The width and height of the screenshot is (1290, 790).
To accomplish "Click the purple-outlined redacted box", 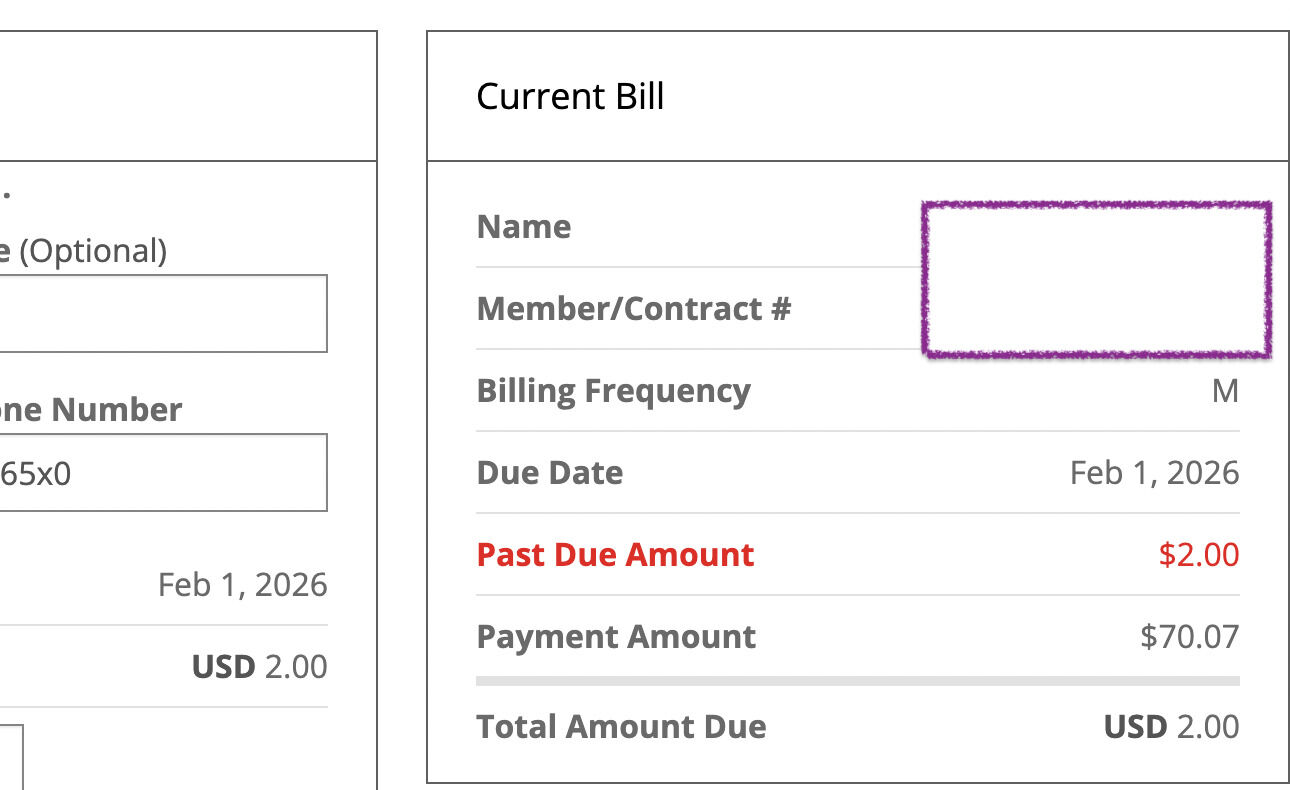I will pyautogui.click(x=1096, y=279).
